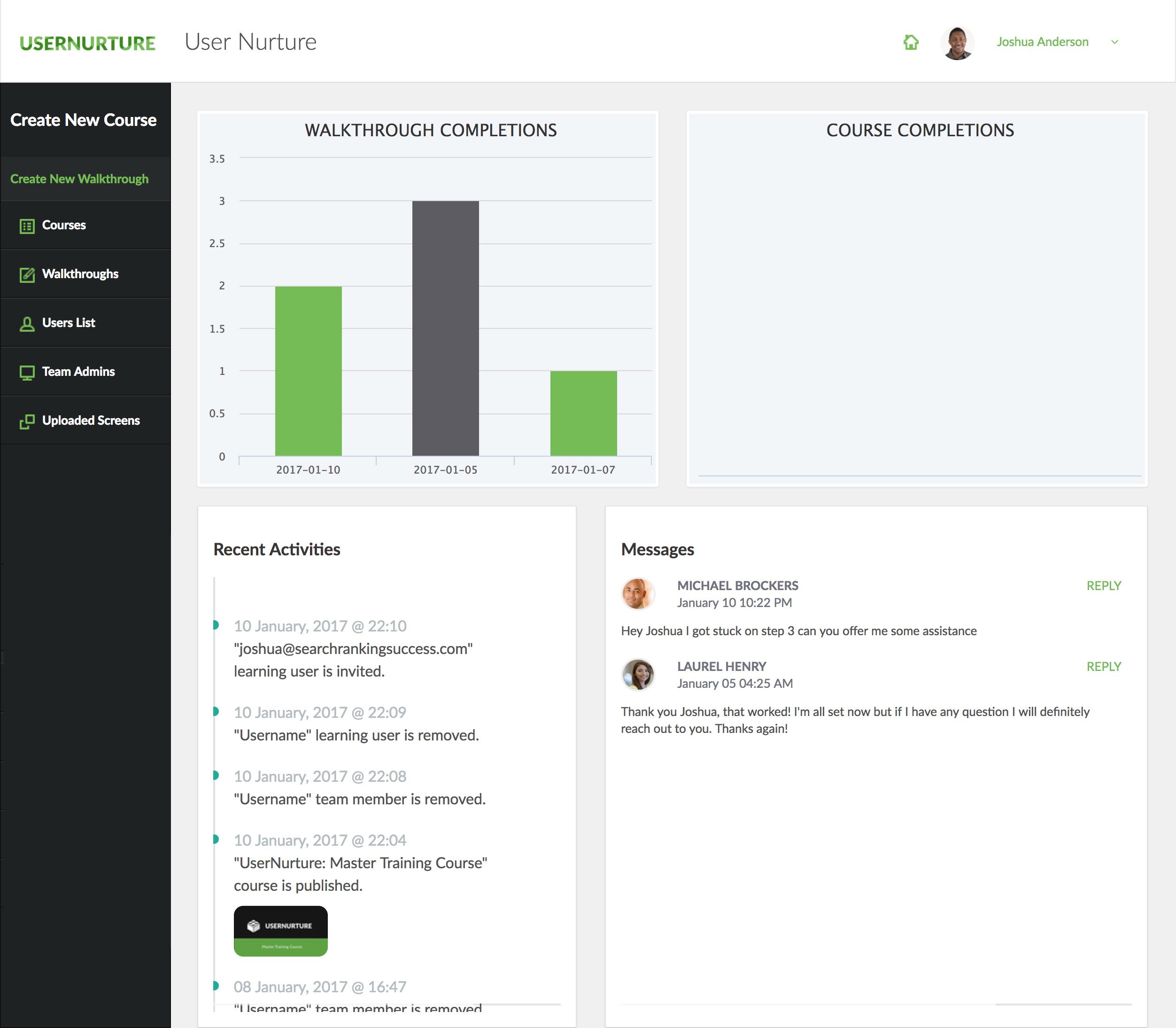Click the Uploaded Screens icon
This screenshot has width=1176, height=1028.
click(x=27, y=421)
